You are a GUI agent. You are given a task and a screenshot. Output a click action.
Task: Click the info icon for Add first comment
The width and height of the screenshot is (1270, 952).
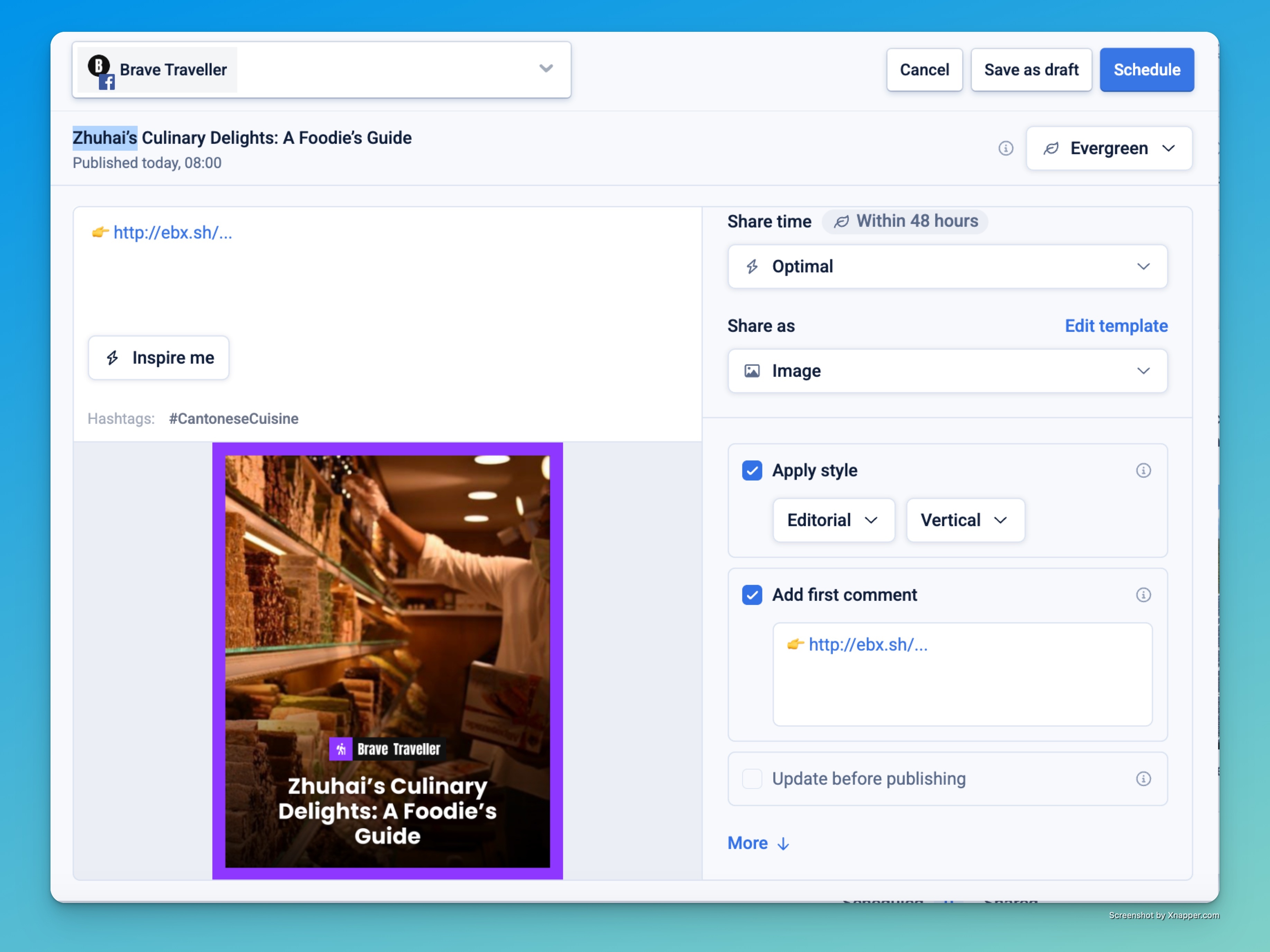[x=1143, y=595]
